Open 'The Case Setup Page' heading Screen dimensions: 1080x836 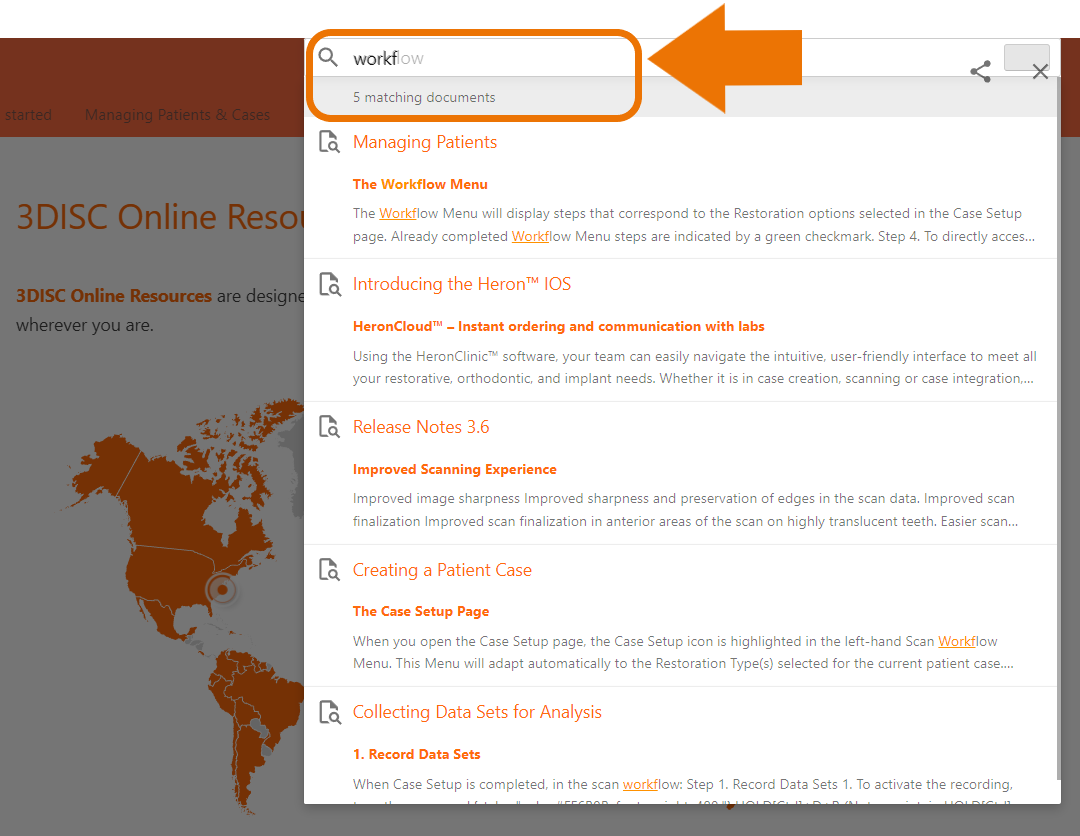[x=421, y=612]
